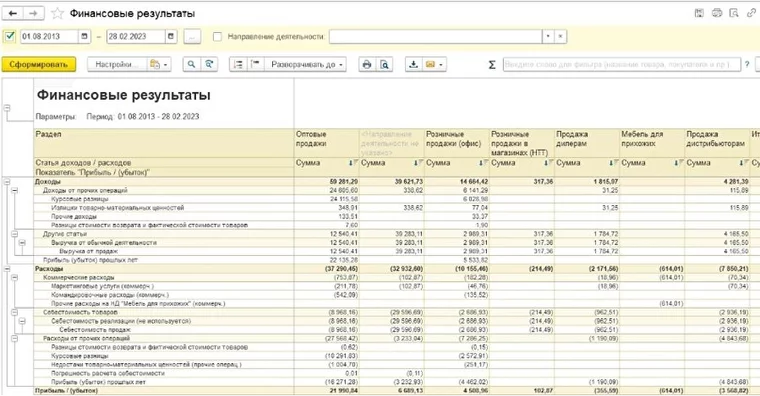
Task: Open period selection ellipsis button
Action: 192,36
